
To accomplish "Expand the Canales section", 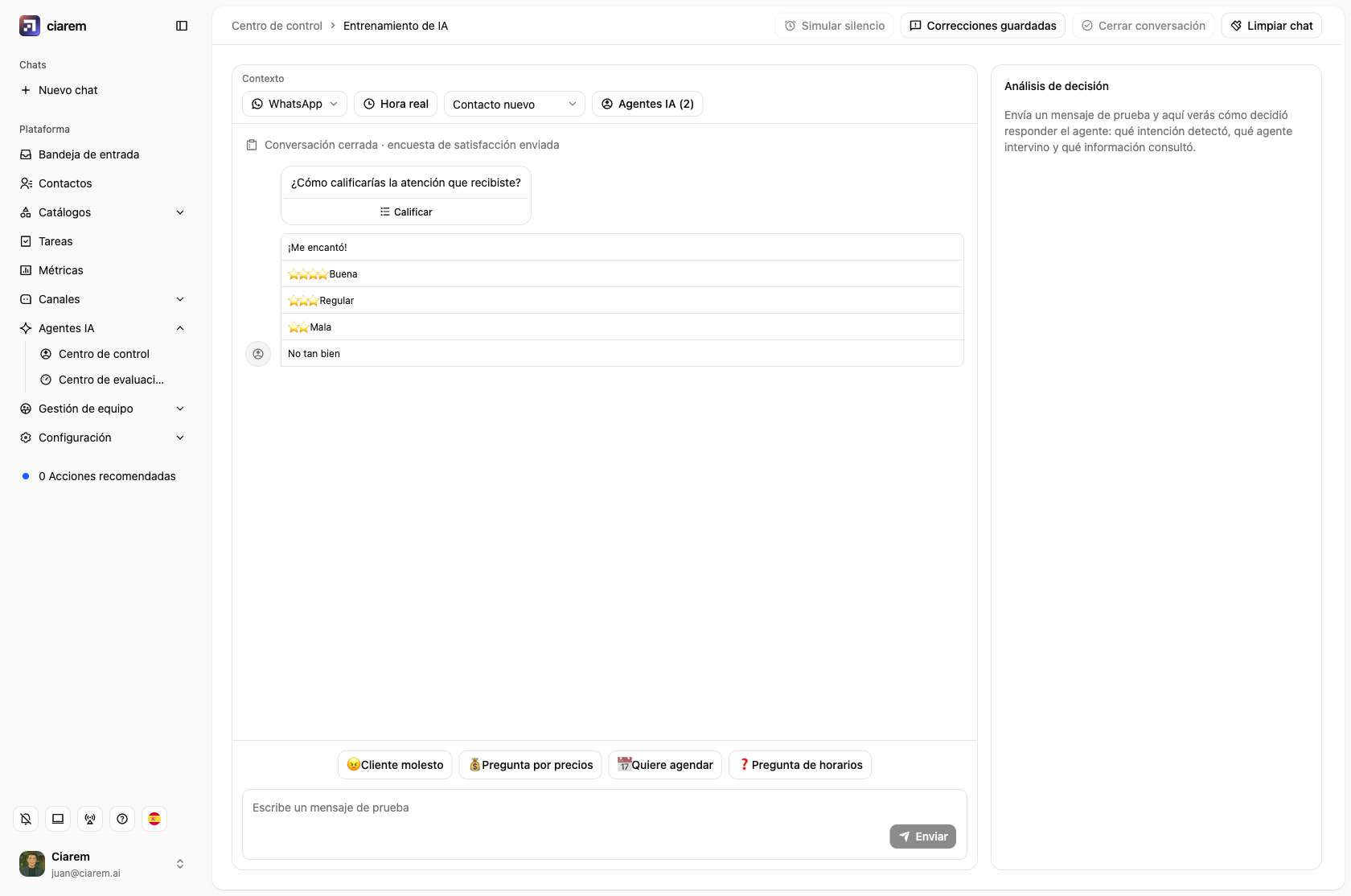I will [x=103, y=299].
